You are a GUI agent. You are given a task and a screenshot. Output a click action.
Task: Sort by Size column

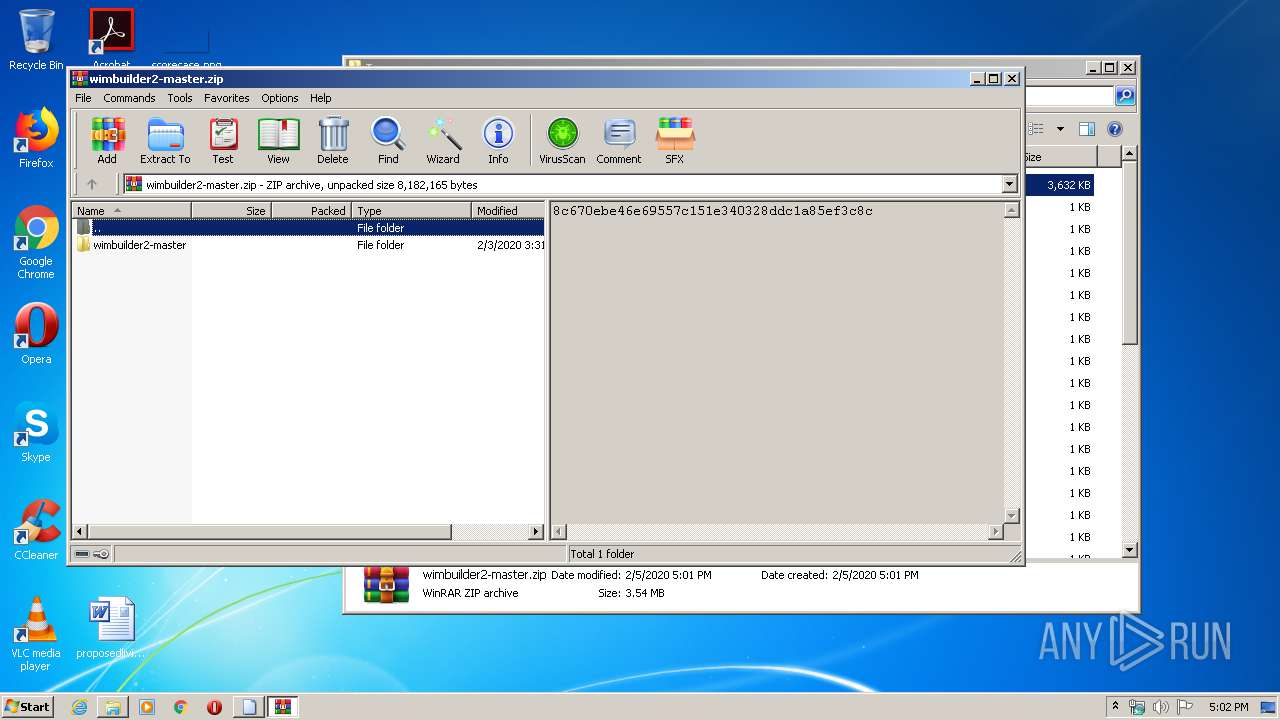[231, 211]
